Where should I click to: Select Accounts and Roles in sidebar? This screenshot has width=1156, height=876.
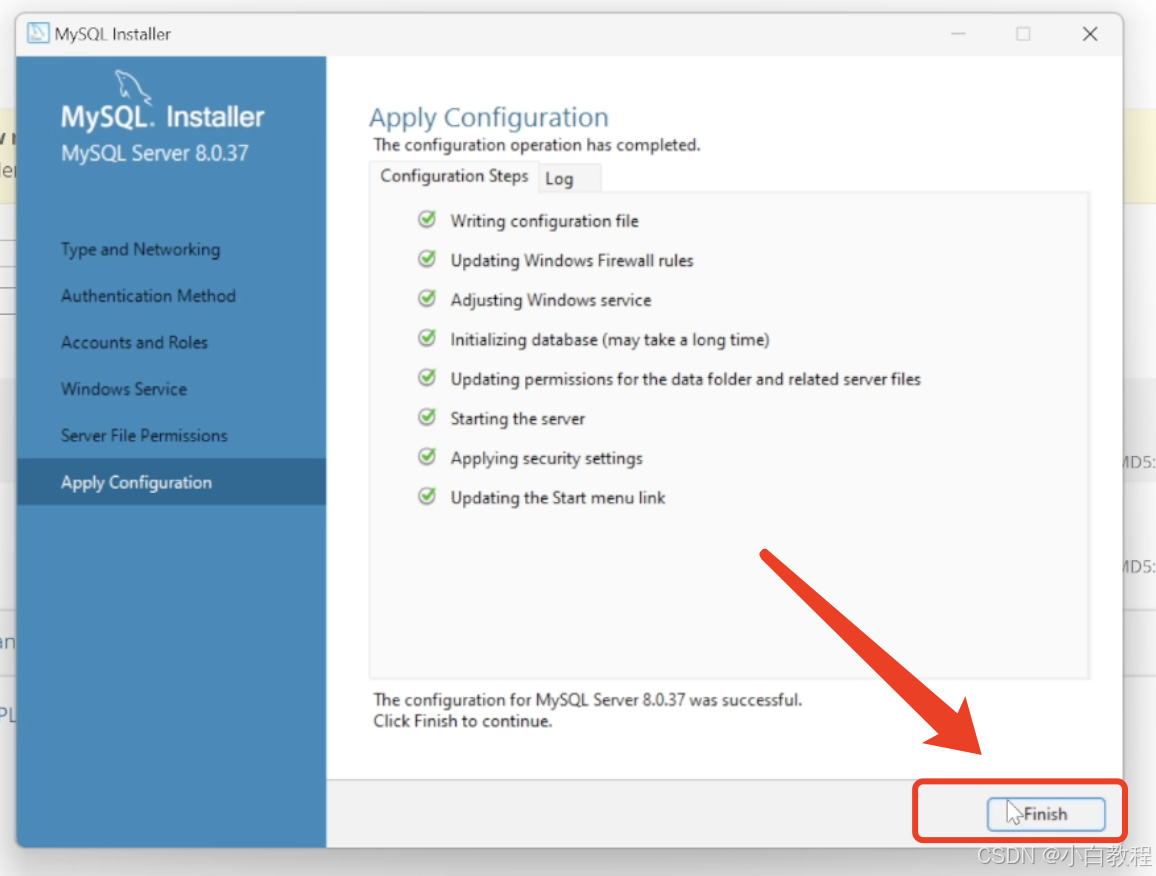(x=134, y=342)
